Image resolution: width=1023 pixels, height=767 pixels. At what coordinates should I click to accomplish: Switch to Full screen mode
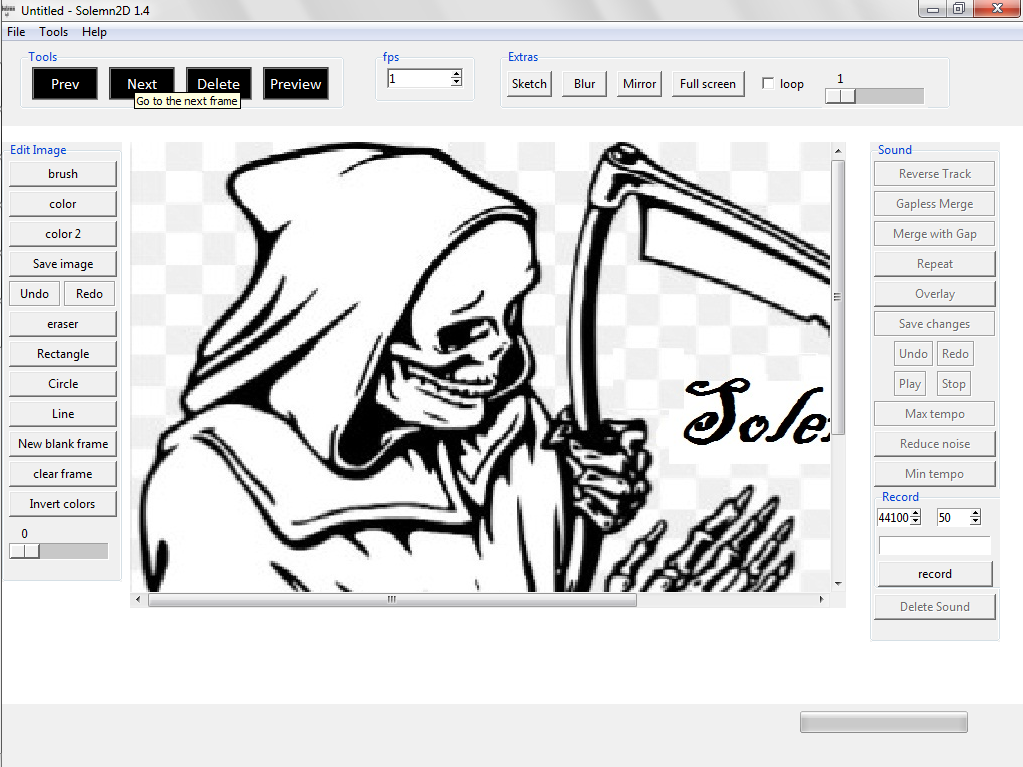click(x=708, y=84)
